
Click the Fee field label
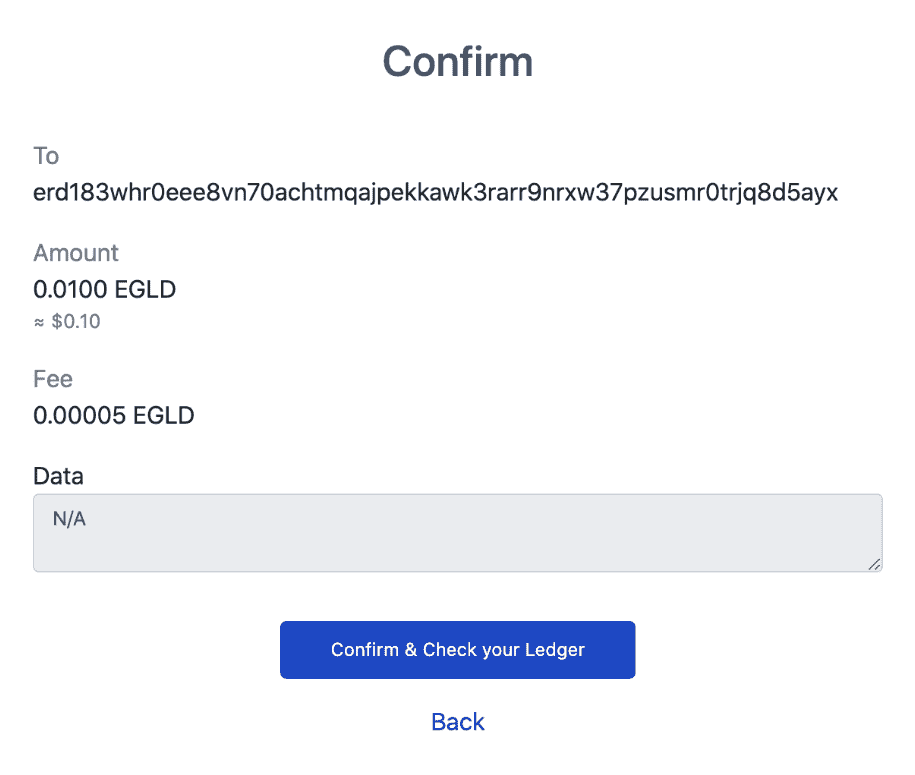(x=53, y=379)
